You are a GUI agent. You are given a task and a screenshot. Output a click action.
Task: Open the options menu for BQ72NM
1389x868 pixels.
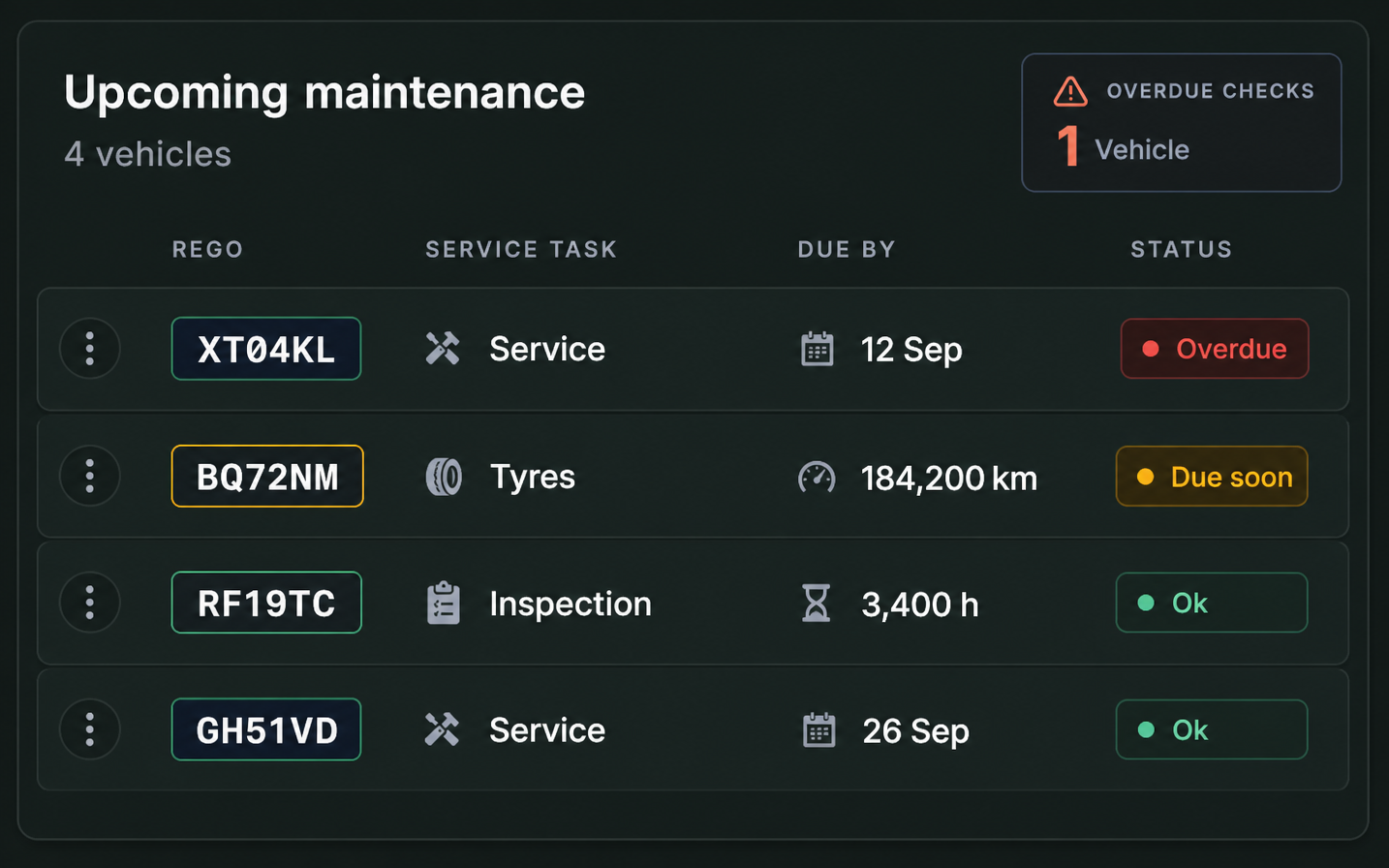(x=90, y=476)
